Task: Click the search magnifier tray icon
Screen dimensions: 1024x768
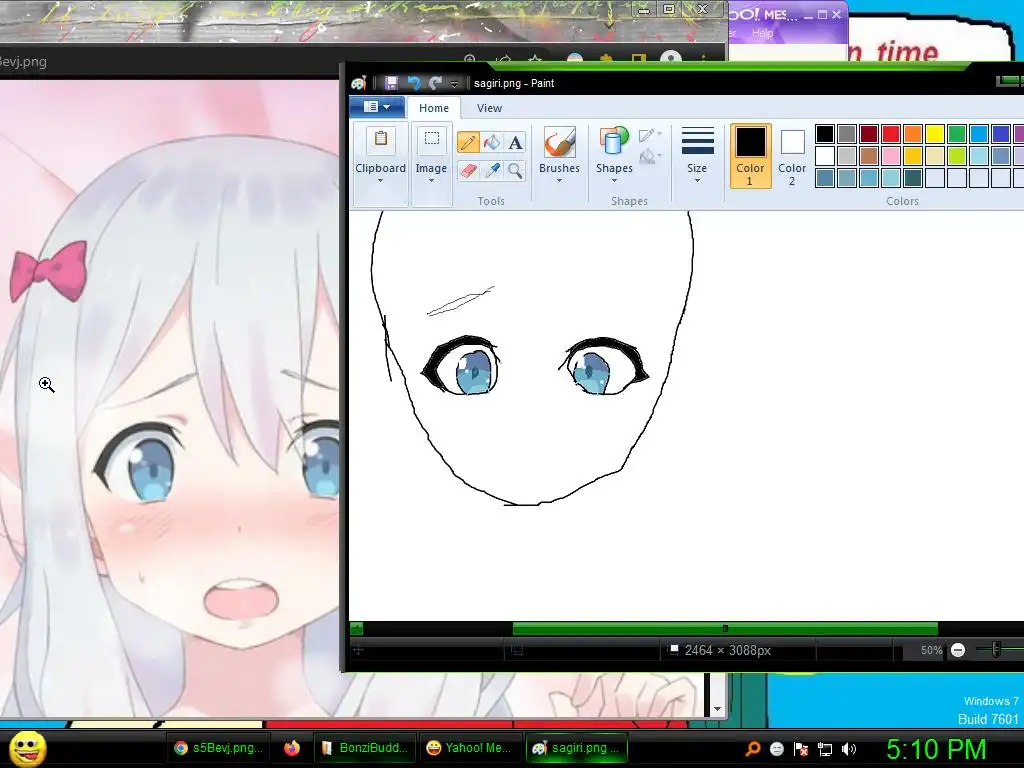Action: (752, 749)
